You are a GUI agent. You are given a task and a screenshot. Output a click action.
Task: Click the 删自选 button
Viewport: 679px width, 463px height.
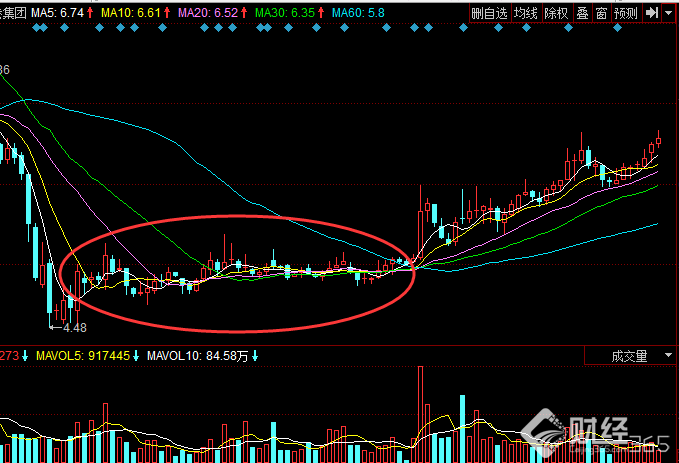[489, 13]
